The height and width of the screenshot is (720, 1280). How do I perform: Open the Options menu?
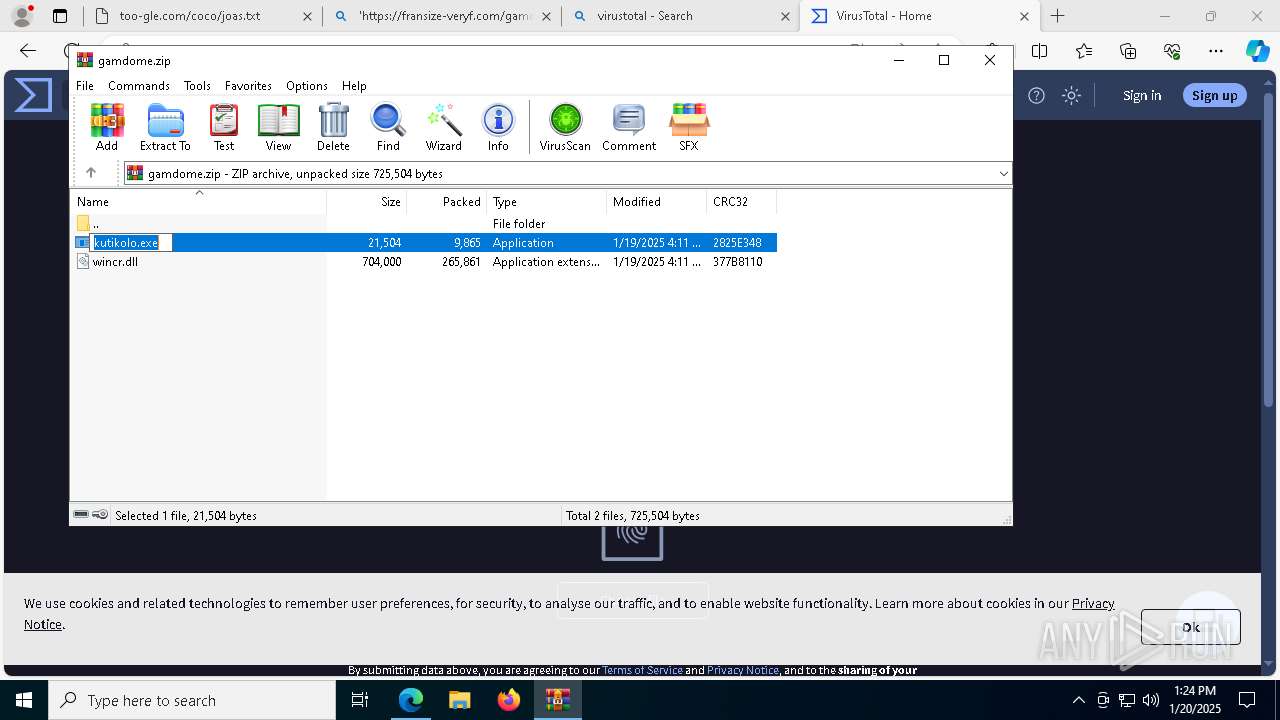[306, 86]
